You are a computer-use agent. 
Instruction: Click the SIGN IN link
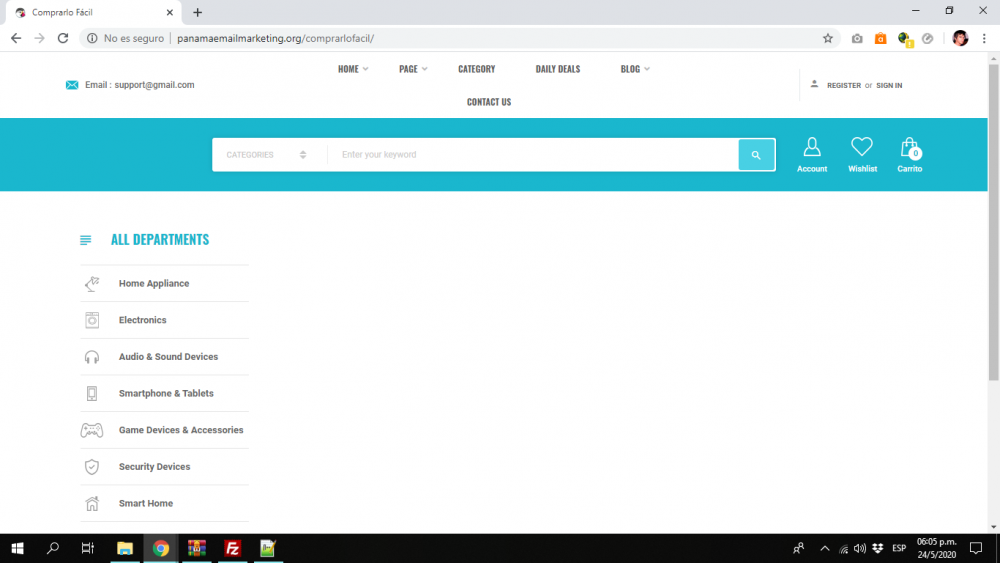889,85
